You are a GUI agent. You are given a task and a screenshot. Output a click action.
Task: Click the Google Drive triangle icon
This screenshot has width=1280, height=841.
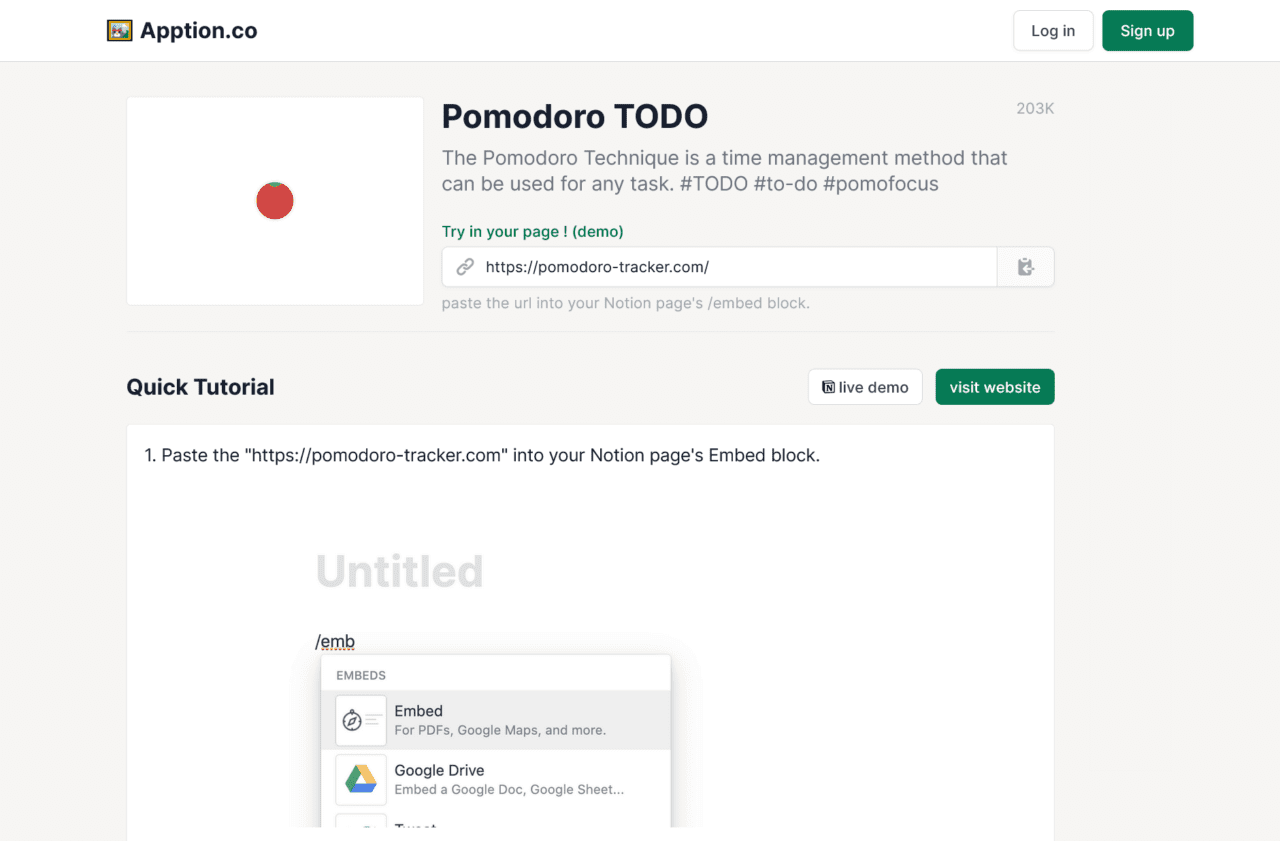coord(361,779)
